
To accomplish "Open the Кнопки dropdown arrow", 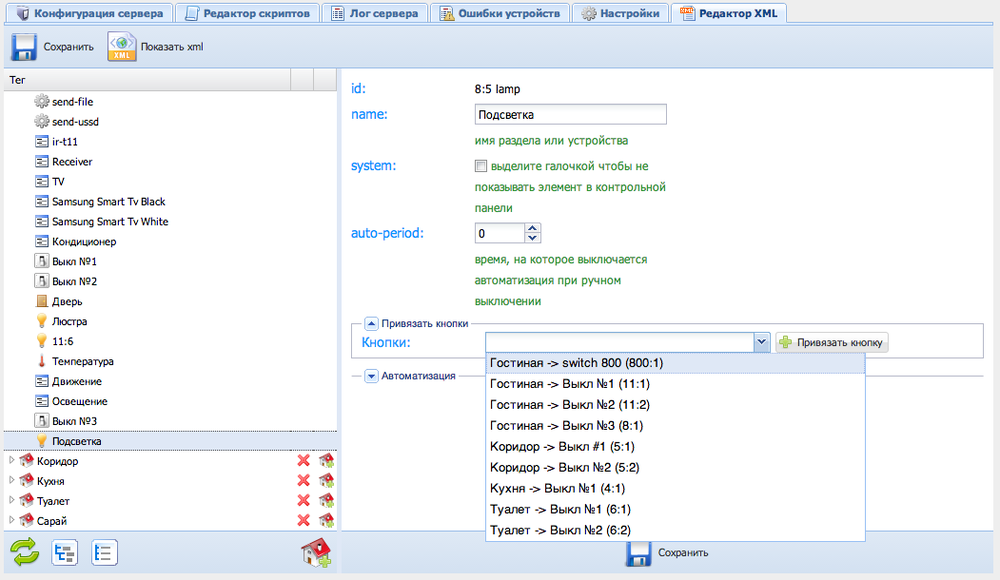I will tap(761, 341).
